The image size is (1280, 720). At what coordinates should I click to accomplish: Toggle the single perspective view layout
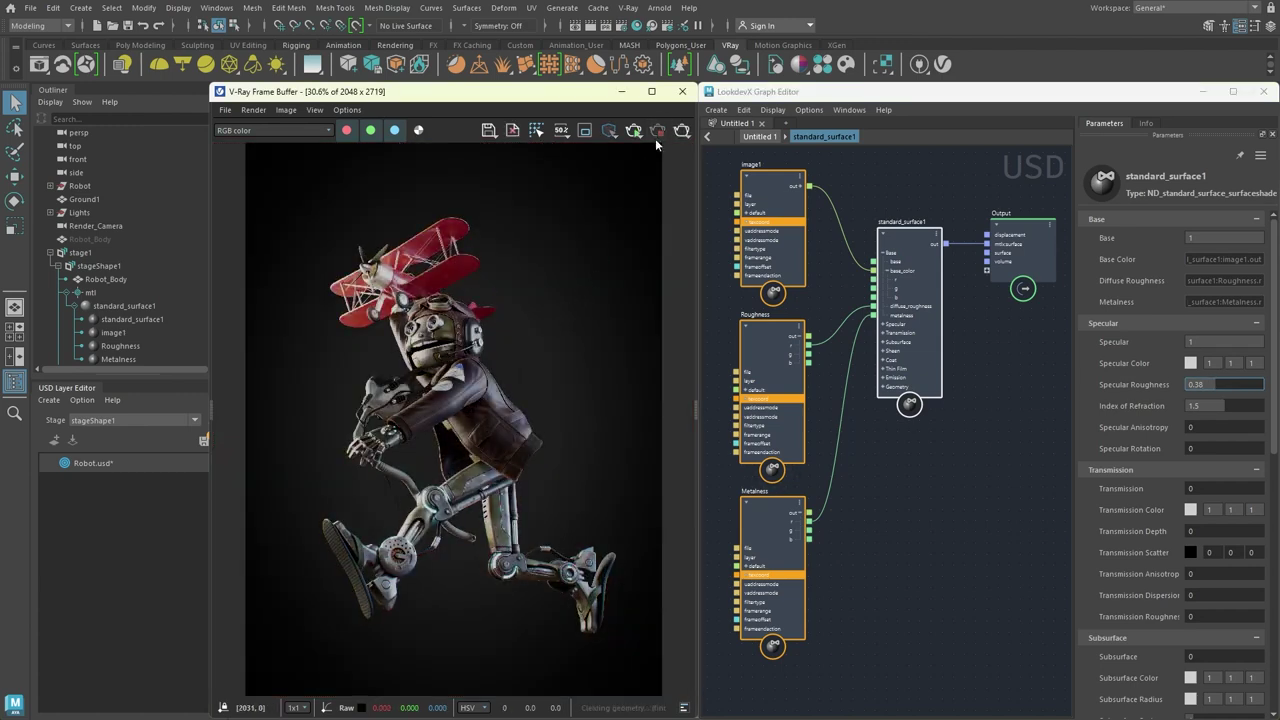15,308
